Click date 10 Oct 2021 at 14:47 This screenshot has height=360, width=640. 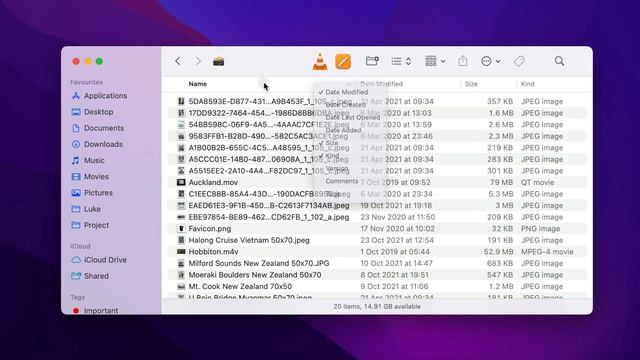click(396, 263)
